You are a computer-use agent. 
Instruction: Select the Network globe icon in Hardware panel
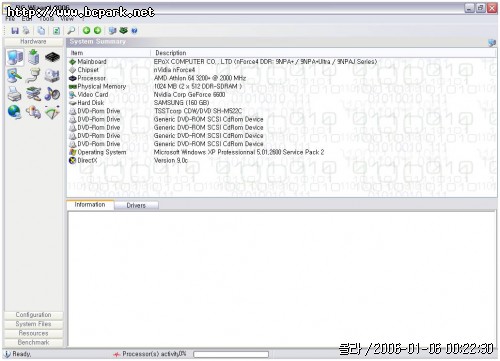pyautogui.click(x=14, y=112)
